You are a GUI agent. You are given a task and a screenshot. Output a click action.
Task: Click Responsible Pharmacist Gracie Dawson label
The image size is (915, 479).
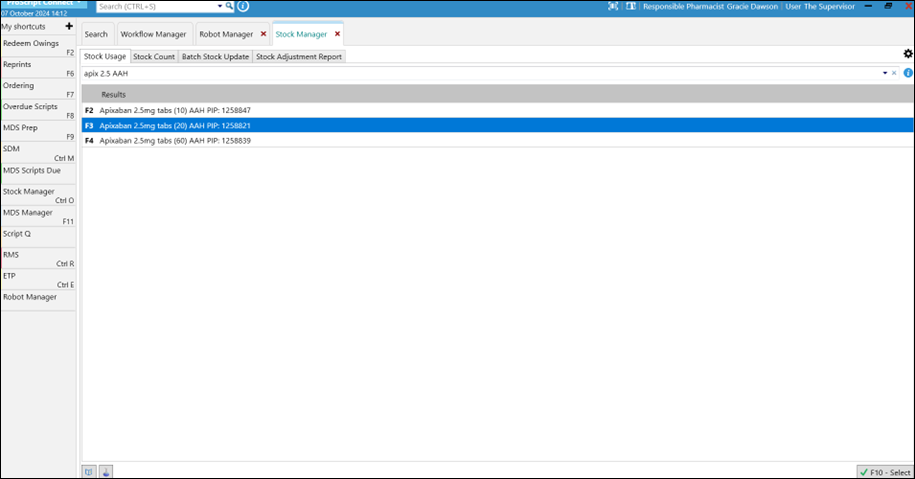coord(710,6)
